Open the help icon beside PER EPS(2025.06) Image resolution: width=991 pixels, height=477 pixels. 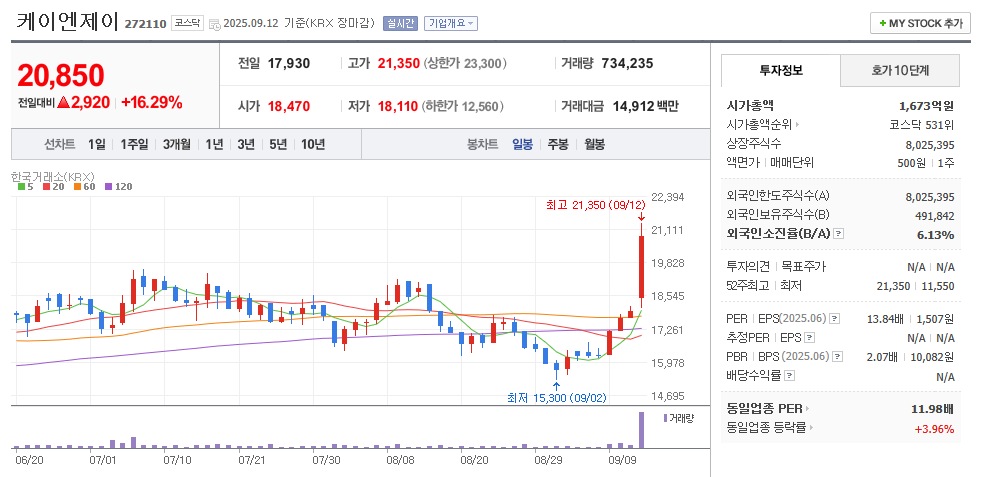(834, 318)
